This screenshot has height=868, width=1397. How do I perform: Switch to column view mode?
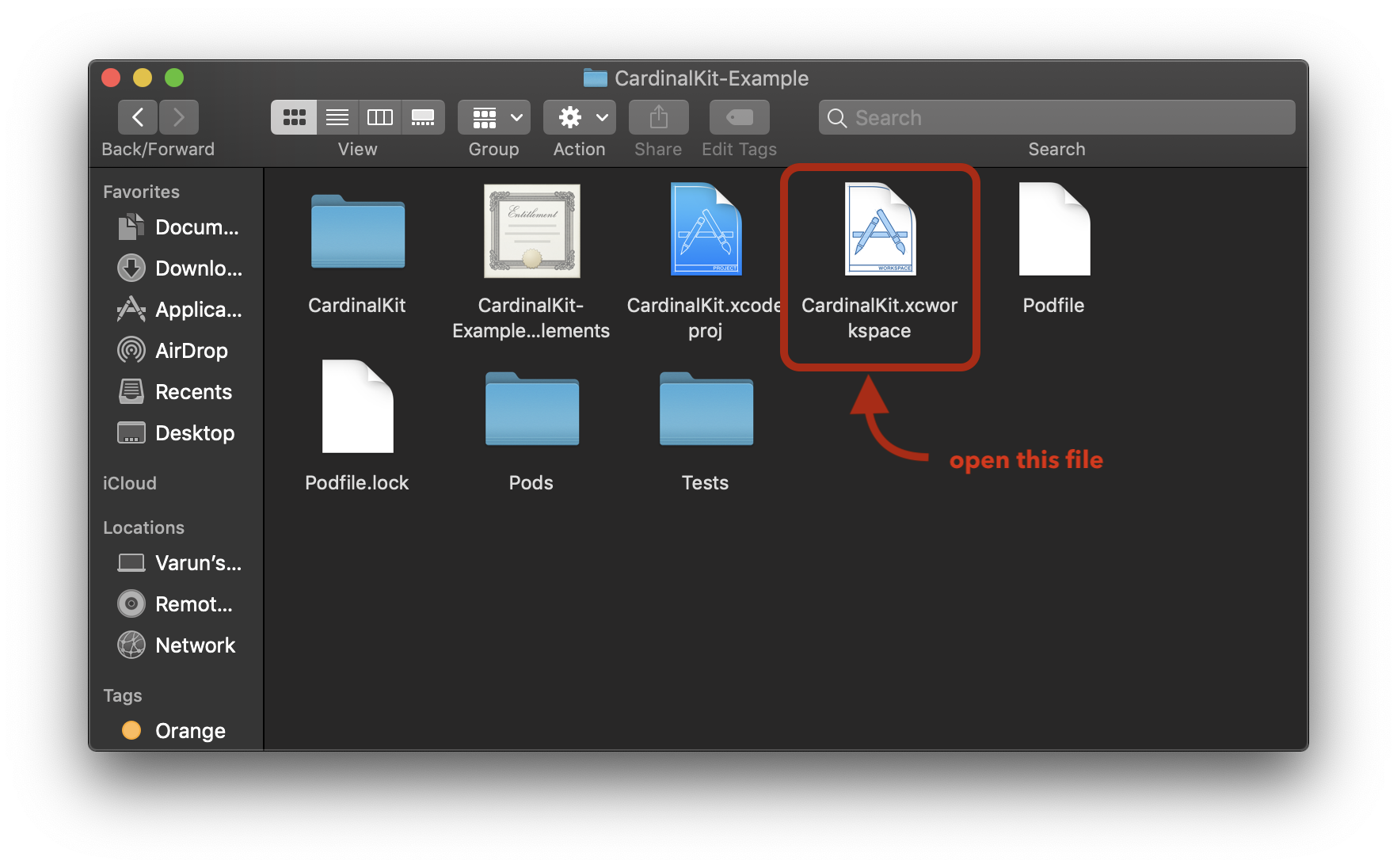click(x=380, y=117)
